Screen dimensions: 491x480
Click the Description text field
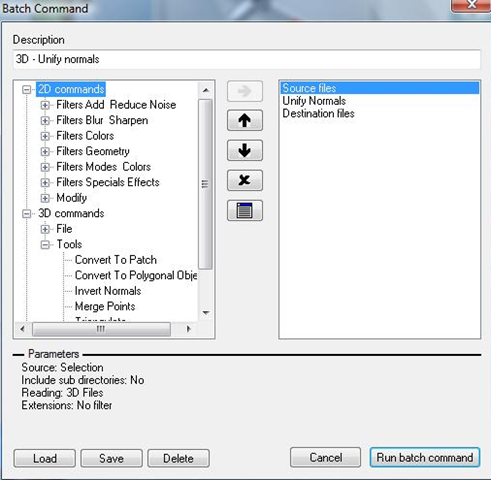[x=247, y=59]
